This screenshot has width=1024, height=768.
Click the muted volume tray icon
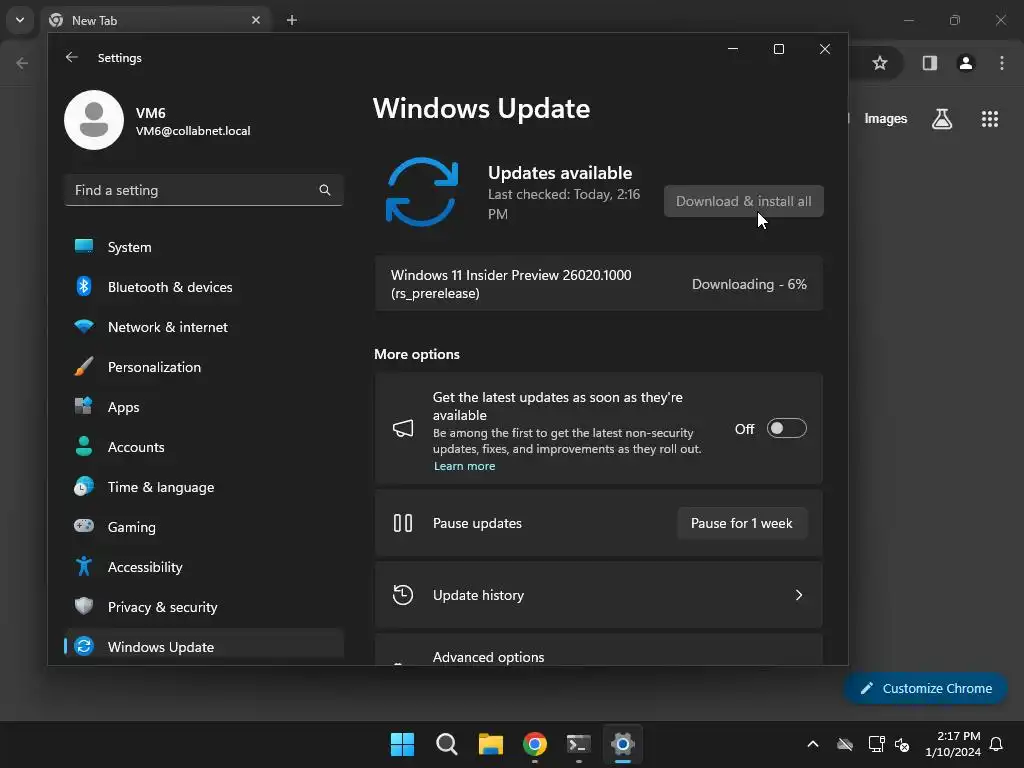(903, 744)
